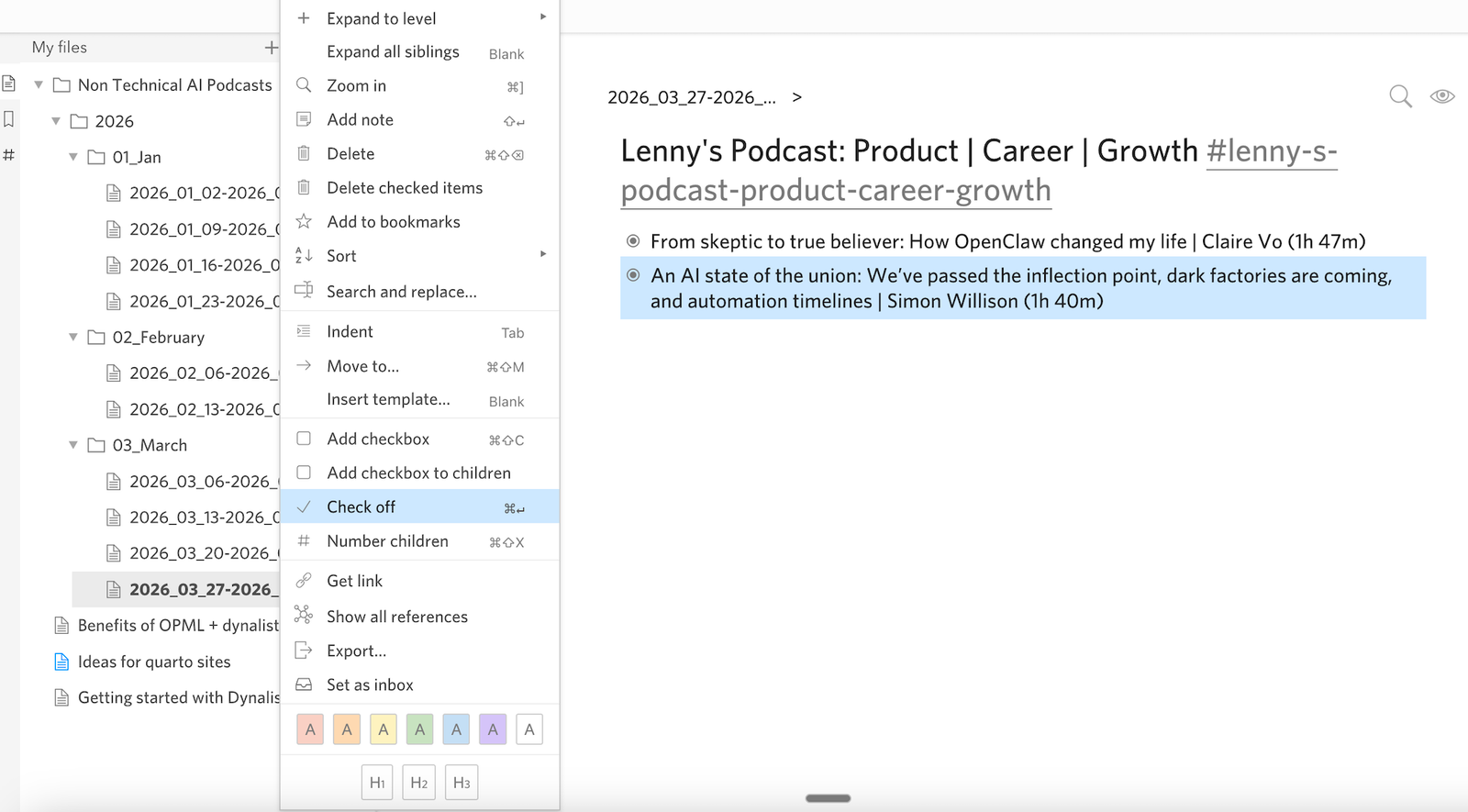Select Export... from the context menu

click(x=356, y=651)
